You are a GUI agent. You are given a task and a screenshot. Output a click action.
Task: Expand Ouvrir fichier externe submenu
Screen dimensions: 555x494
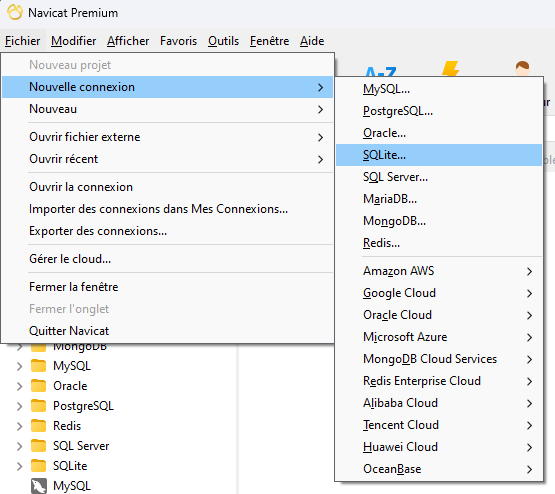[x=167, y=137]
